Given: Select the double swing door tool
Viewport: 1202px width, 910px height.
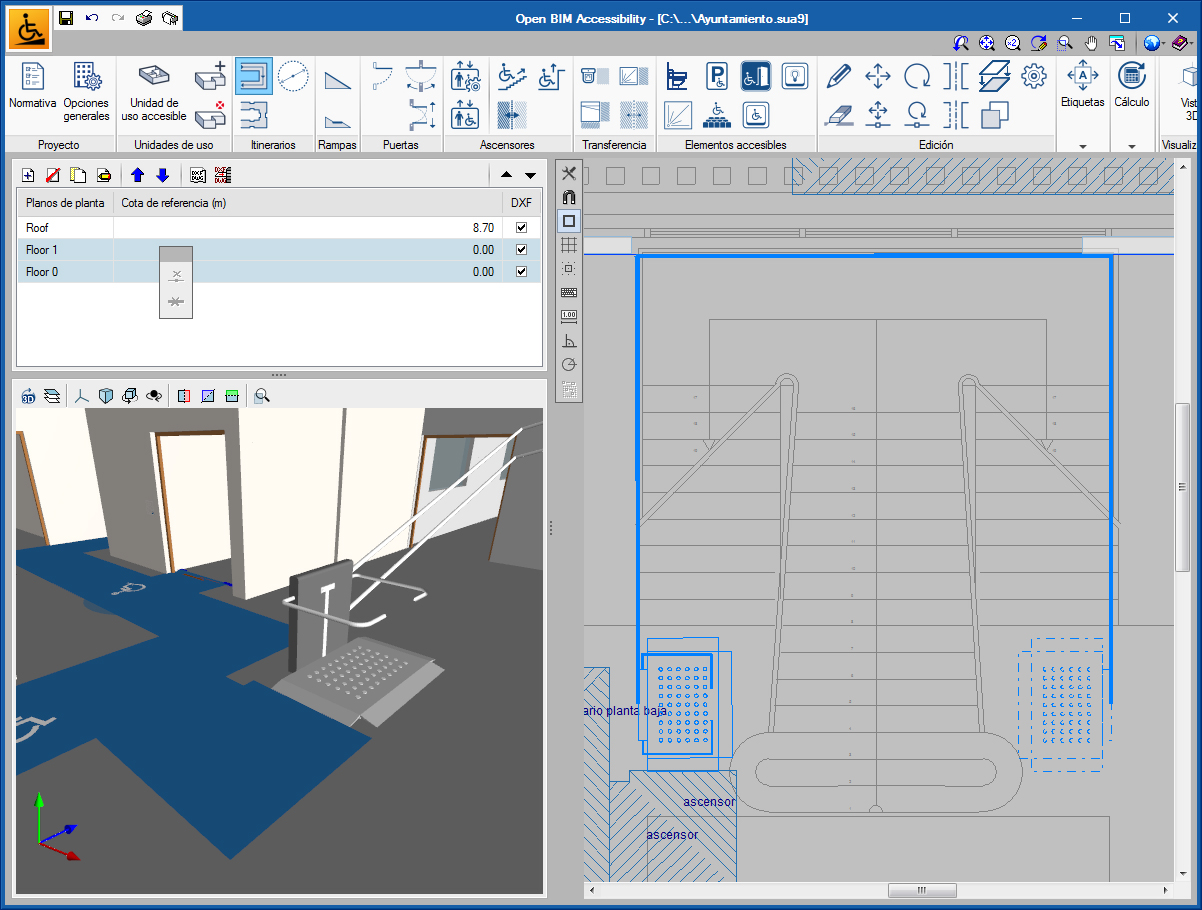Looking at the screenshot, I should coord(422,75).
